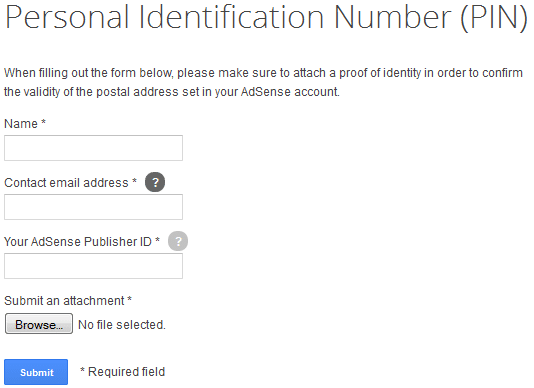Click the 'Submit an attachment' label
534x388 pixels.
64,301
